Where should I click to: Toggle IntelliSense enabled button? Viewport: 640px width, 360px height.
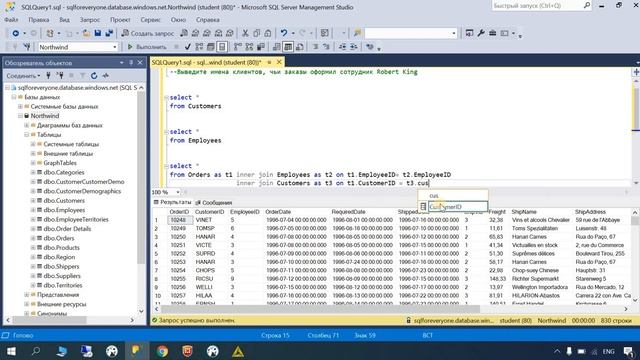click(x=222, y=47)
